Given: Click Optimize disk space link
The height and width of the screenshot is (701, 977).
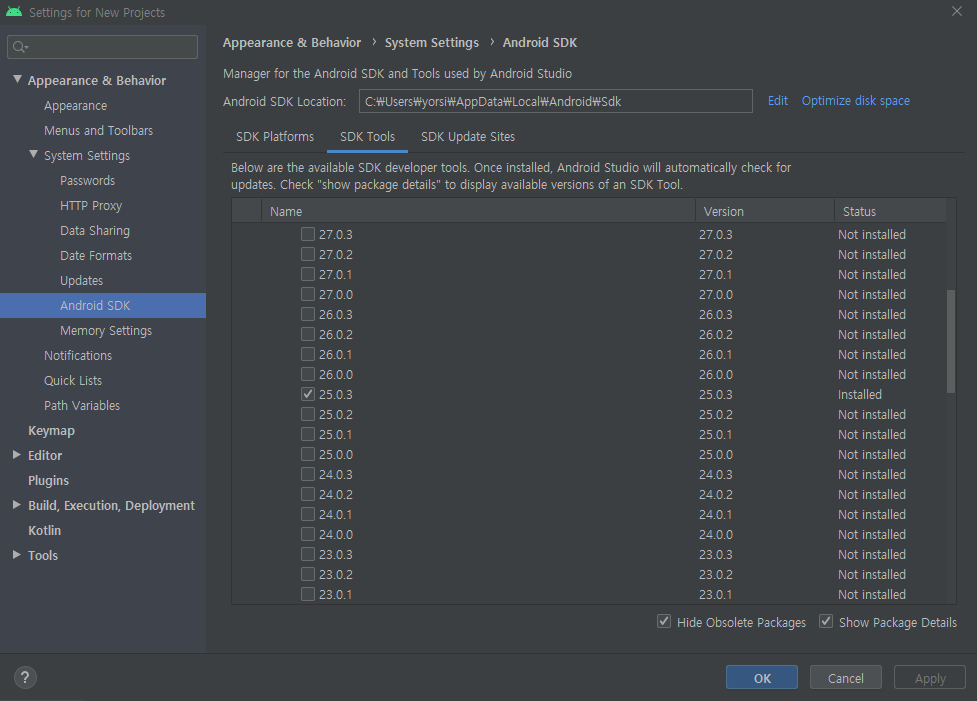Looking at the screenshot, I should click(x=855, y=101).
